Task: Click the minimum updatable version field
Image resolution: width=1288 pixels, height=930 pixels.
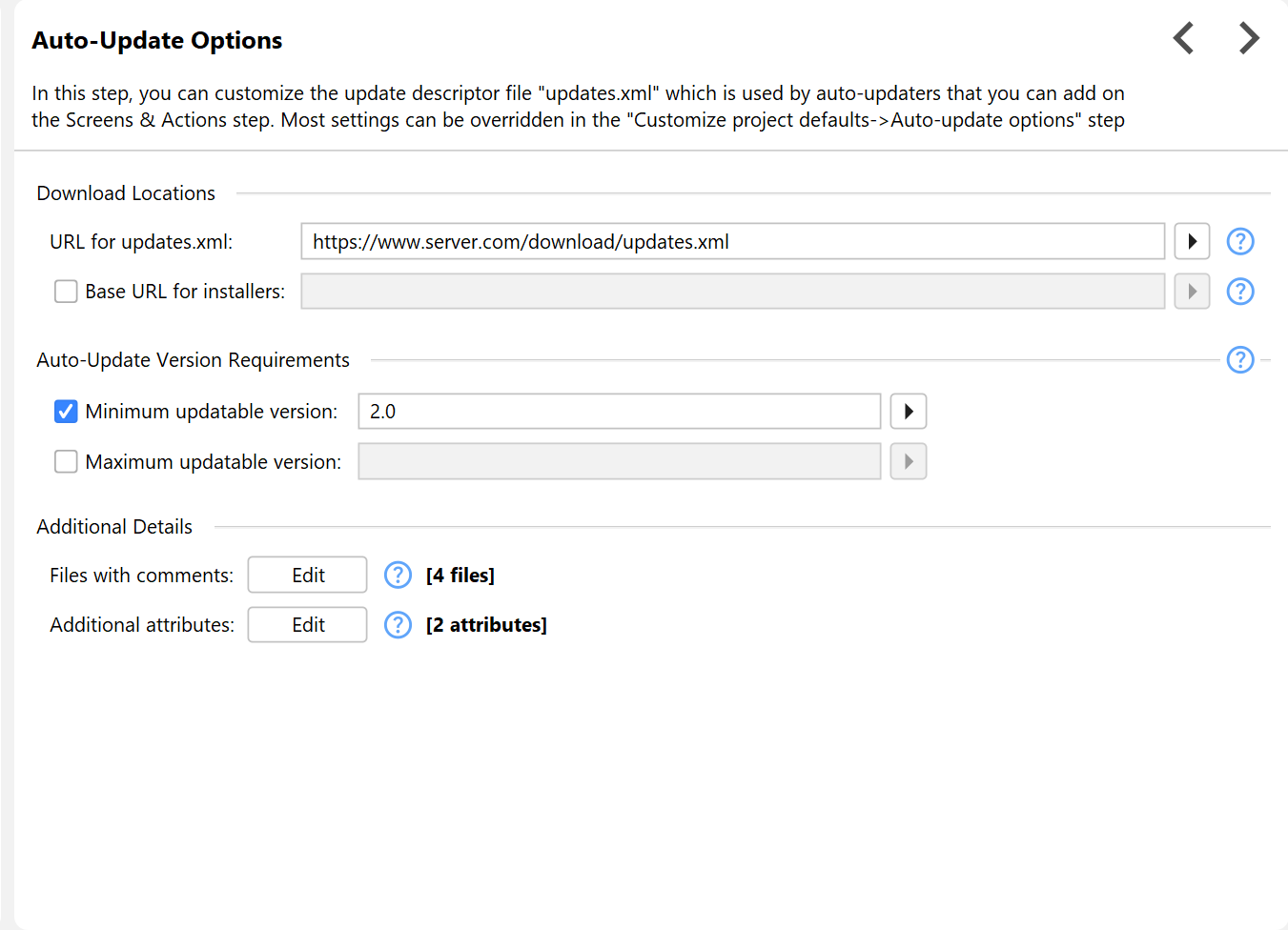Action: 620,412
